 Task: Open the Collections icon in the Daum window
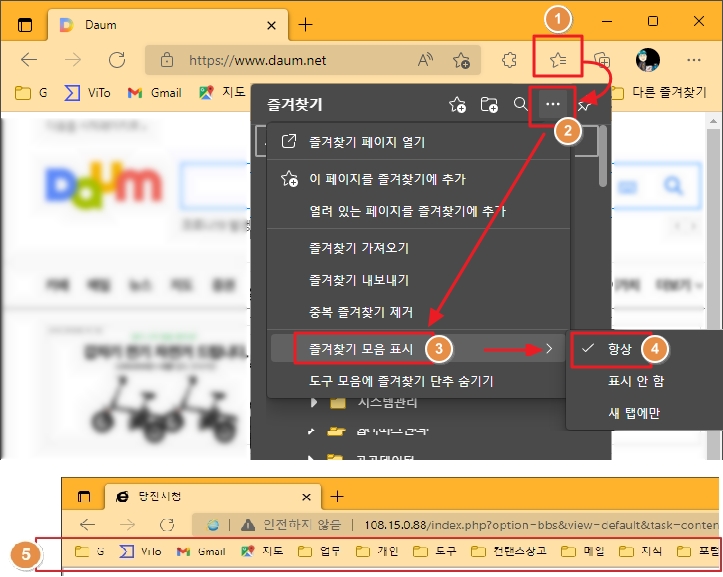tap(602, 60)
